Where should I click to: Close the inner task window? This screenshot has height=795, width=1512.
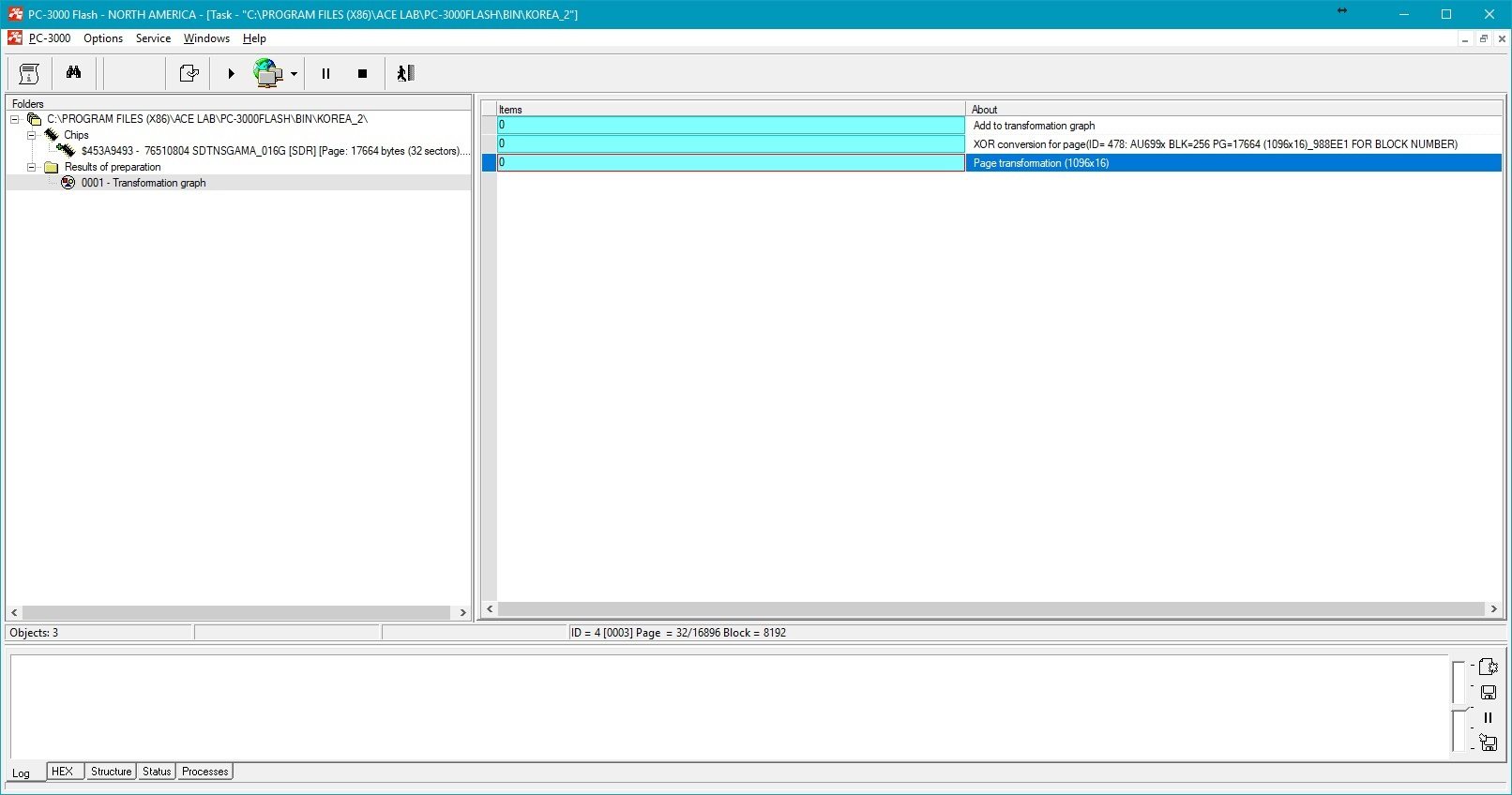coord(1501,38)
